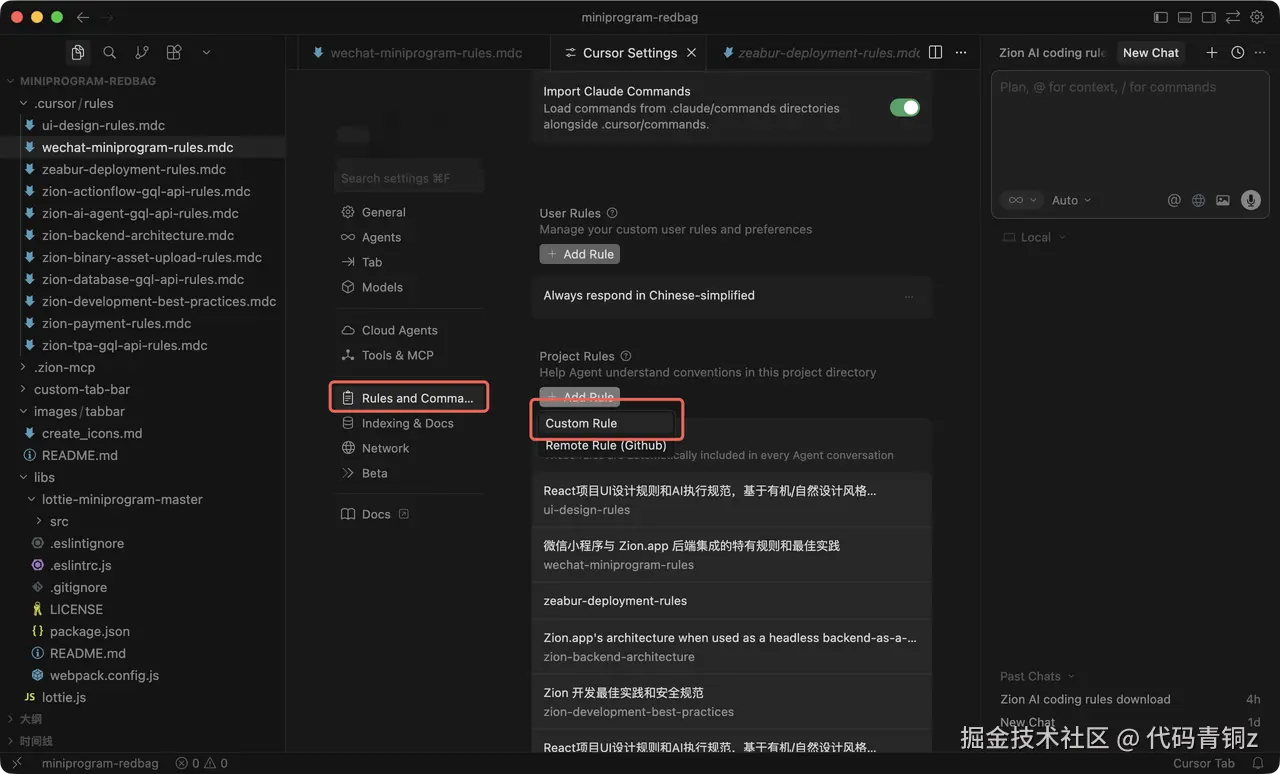
Task: Attach an image with the picture icon
Action: coord(1222,200)
